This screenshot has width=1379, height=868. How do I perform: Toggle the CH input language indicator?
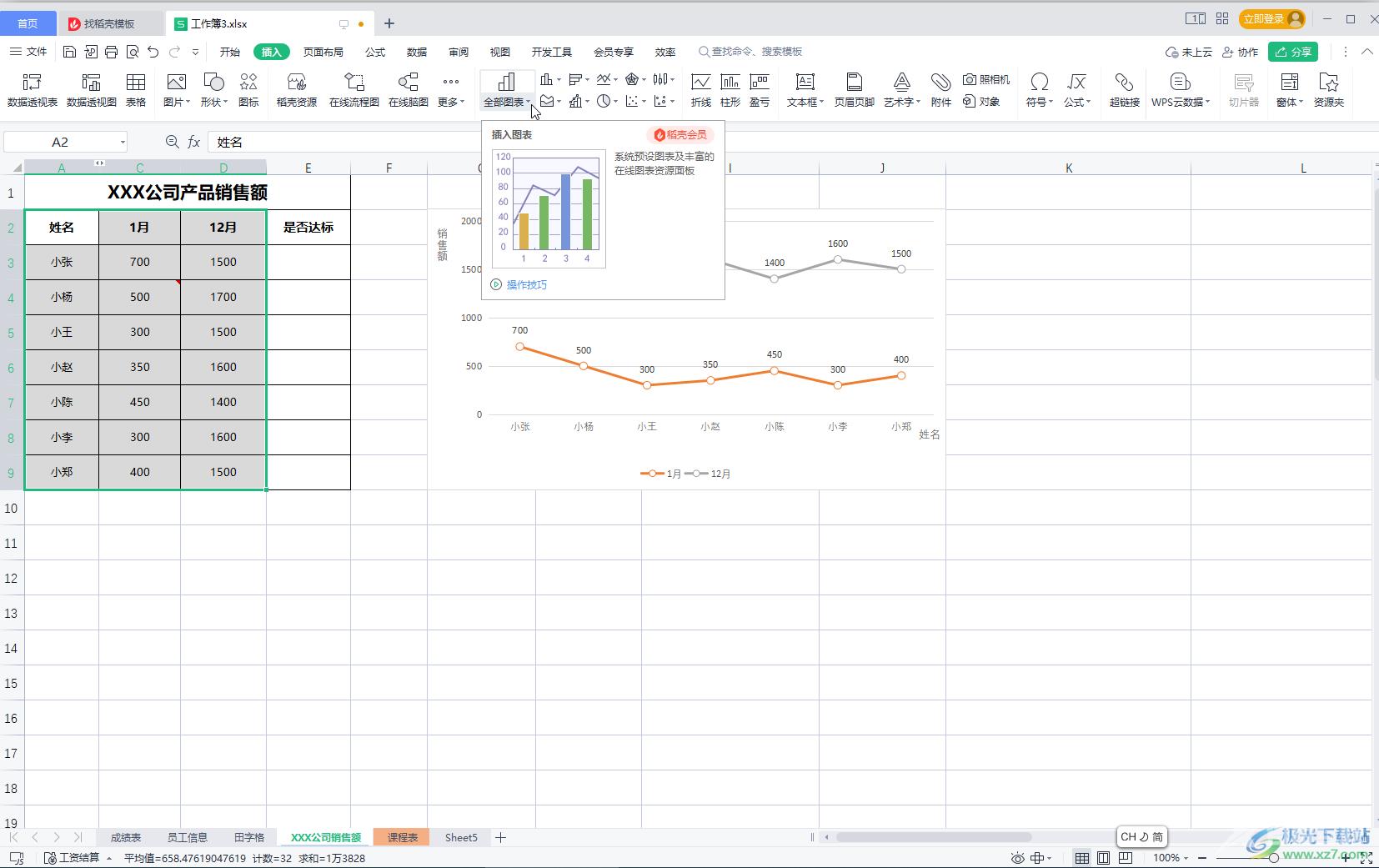pos(1141,836)
